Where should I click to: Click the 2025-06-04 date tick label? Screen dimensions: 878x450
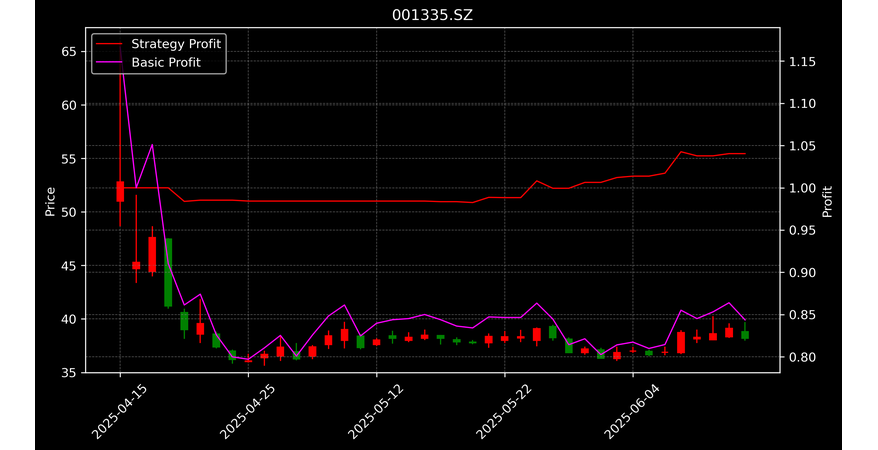632,412
